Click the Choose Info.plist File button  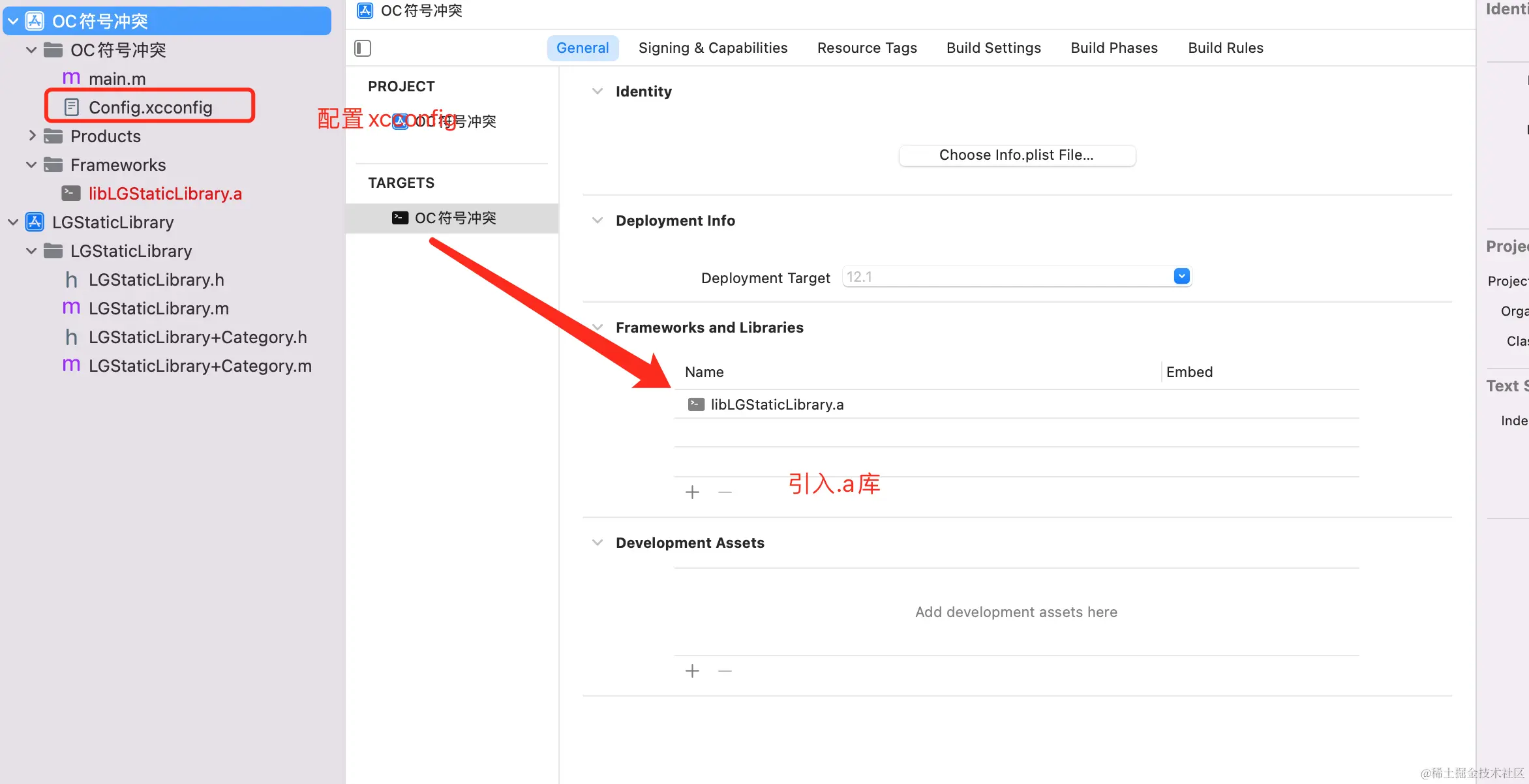pyautogui.click(x=1016, y=155)
